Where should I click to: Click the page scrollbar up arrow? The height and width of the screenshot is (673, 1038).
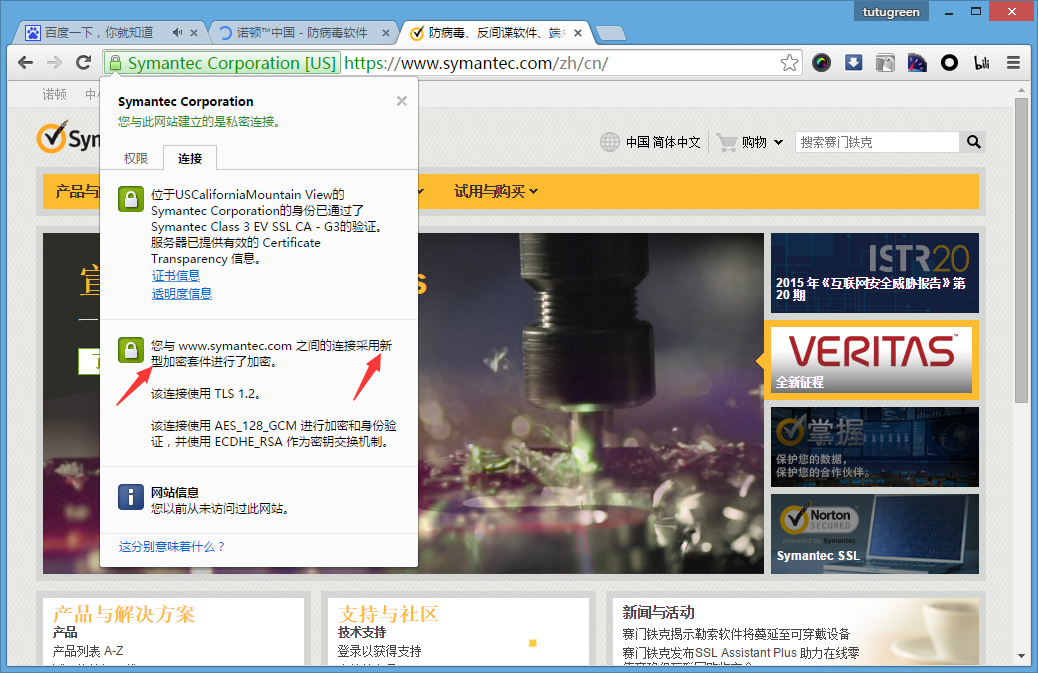[x=1021, y=90]
